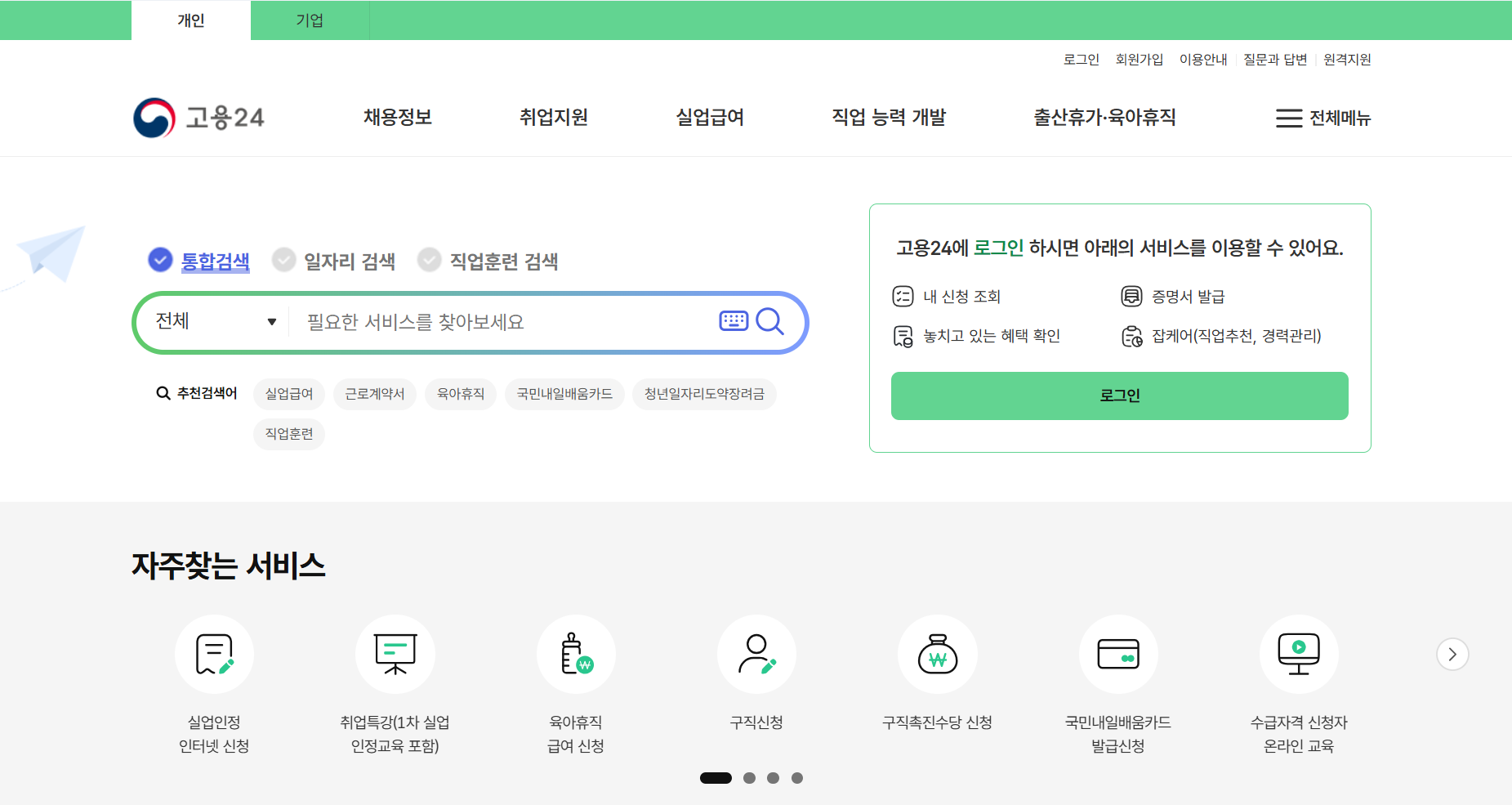Open 수급자격 신청자 온라인 교육 monitor icon
The image size is (1512, 805).
1299,654
